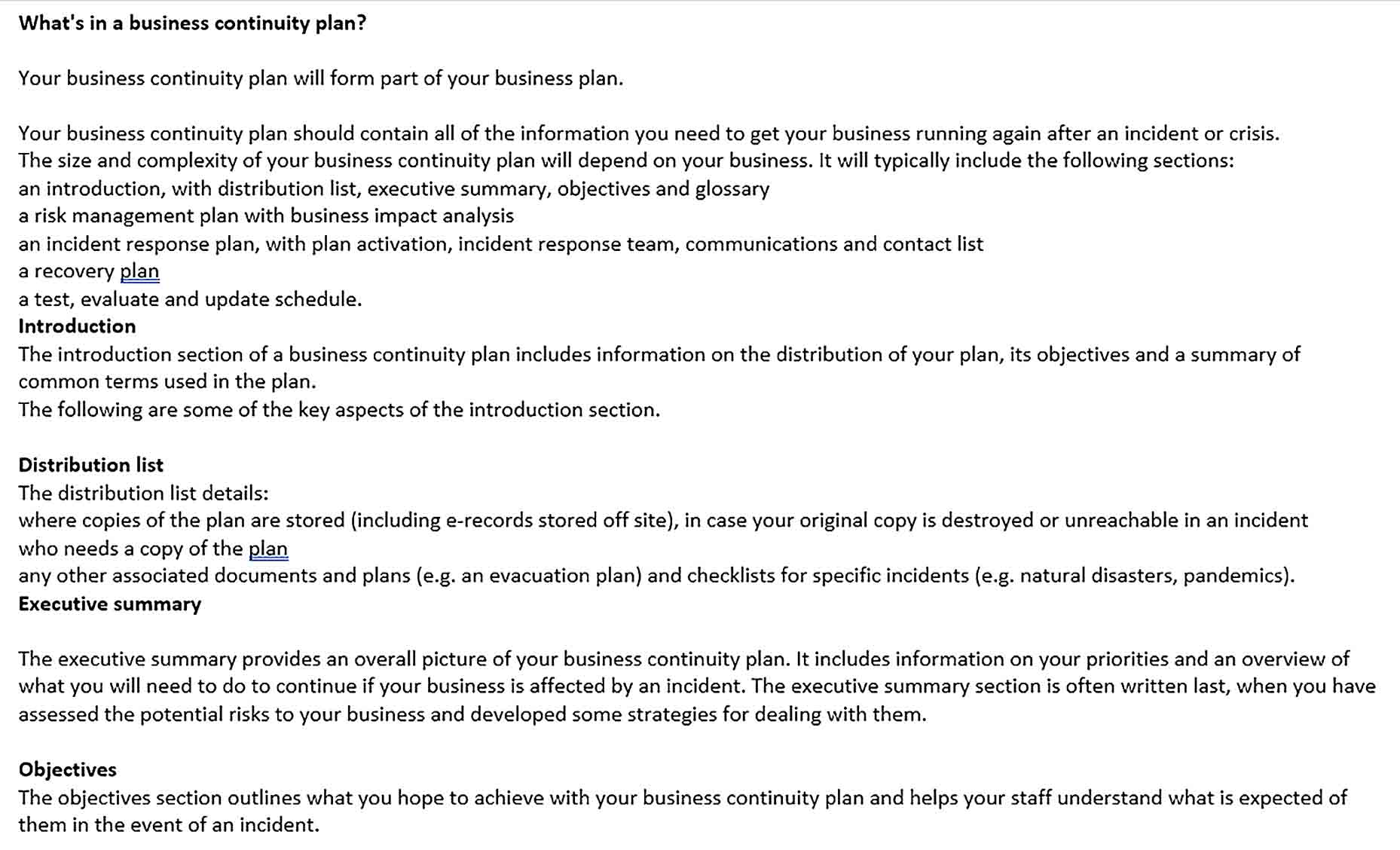Click the line 'The distribution list details:'
The width and height of the screenshot is (1400, 850).
[143, 494]
